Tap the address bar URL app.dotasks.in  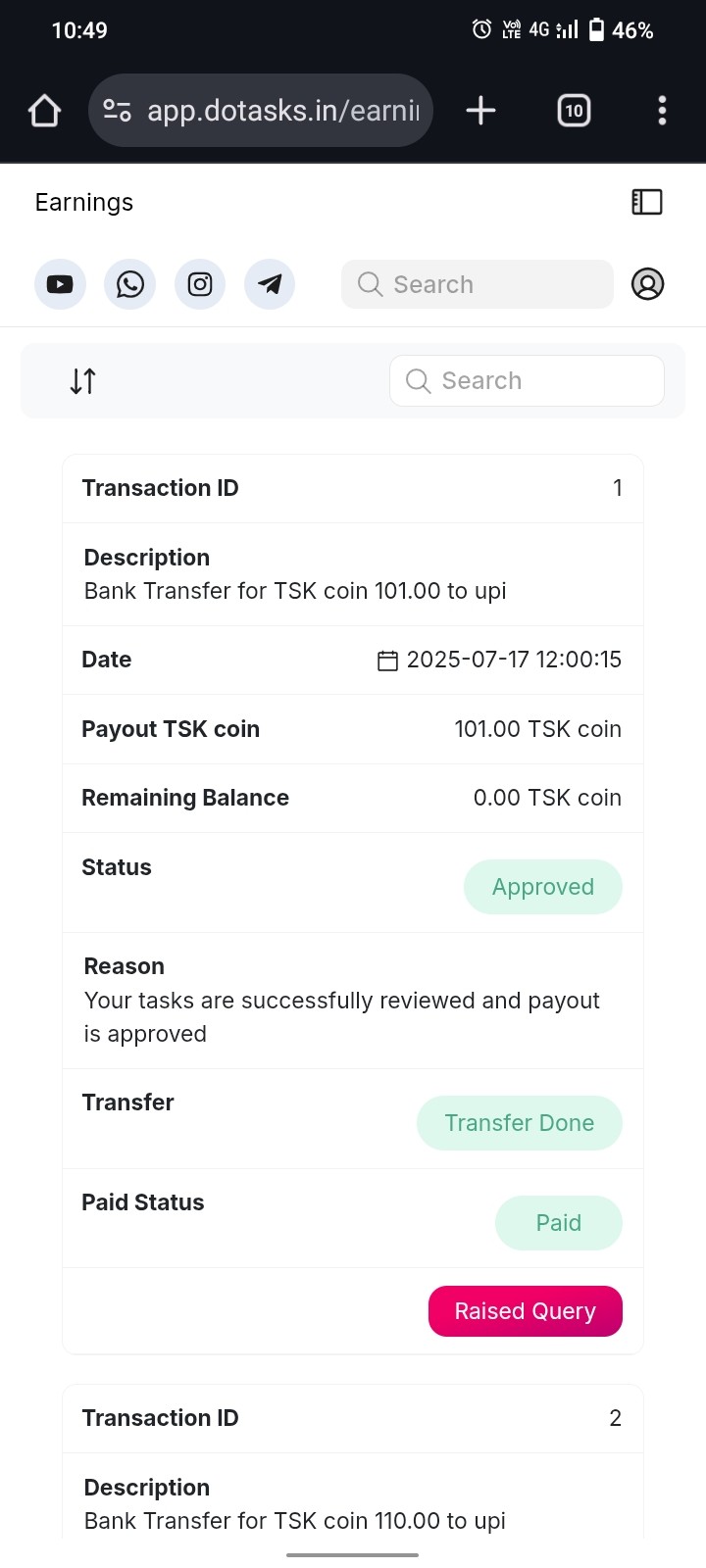tap(282, 111)
